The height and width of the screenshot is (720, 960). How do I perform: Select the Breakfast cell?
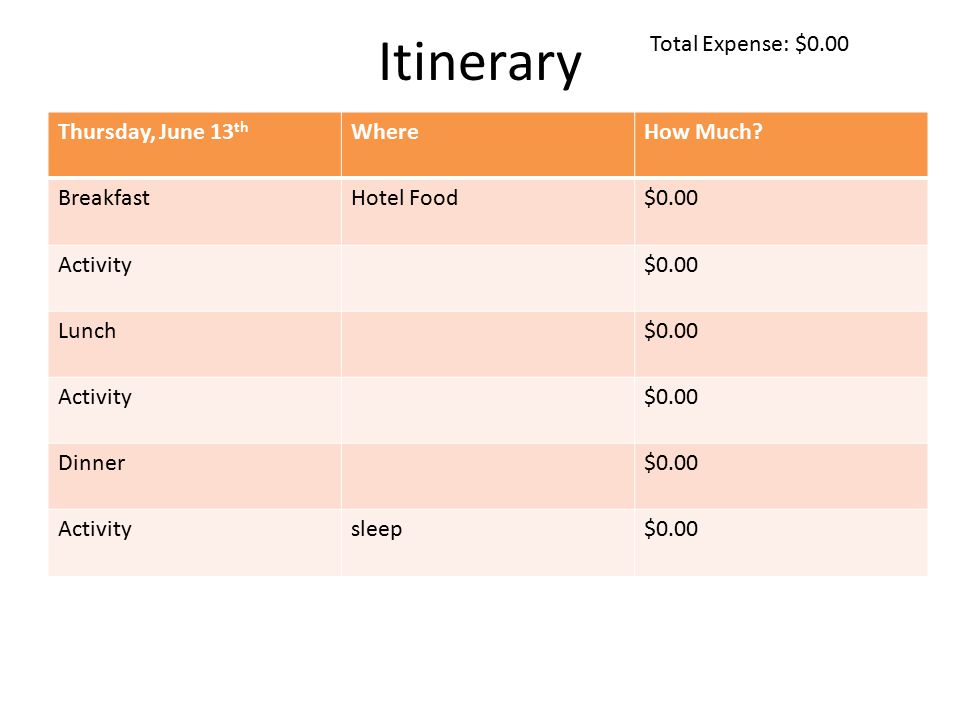tap(195, 211)
